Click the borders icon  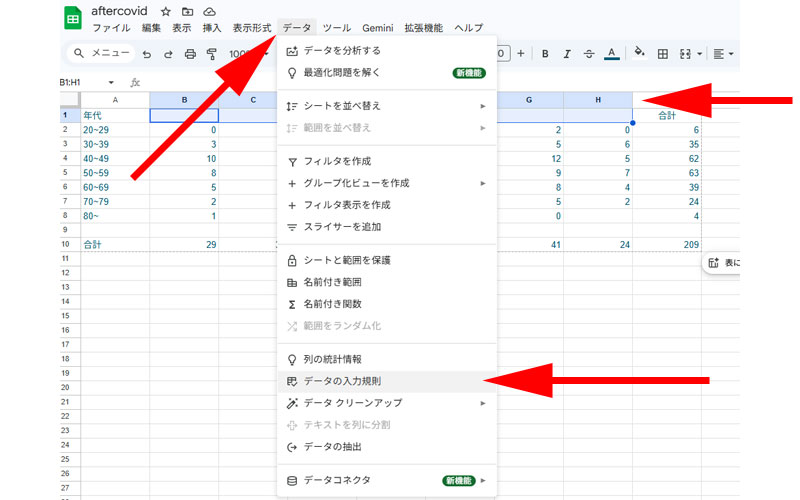(663, 54)
